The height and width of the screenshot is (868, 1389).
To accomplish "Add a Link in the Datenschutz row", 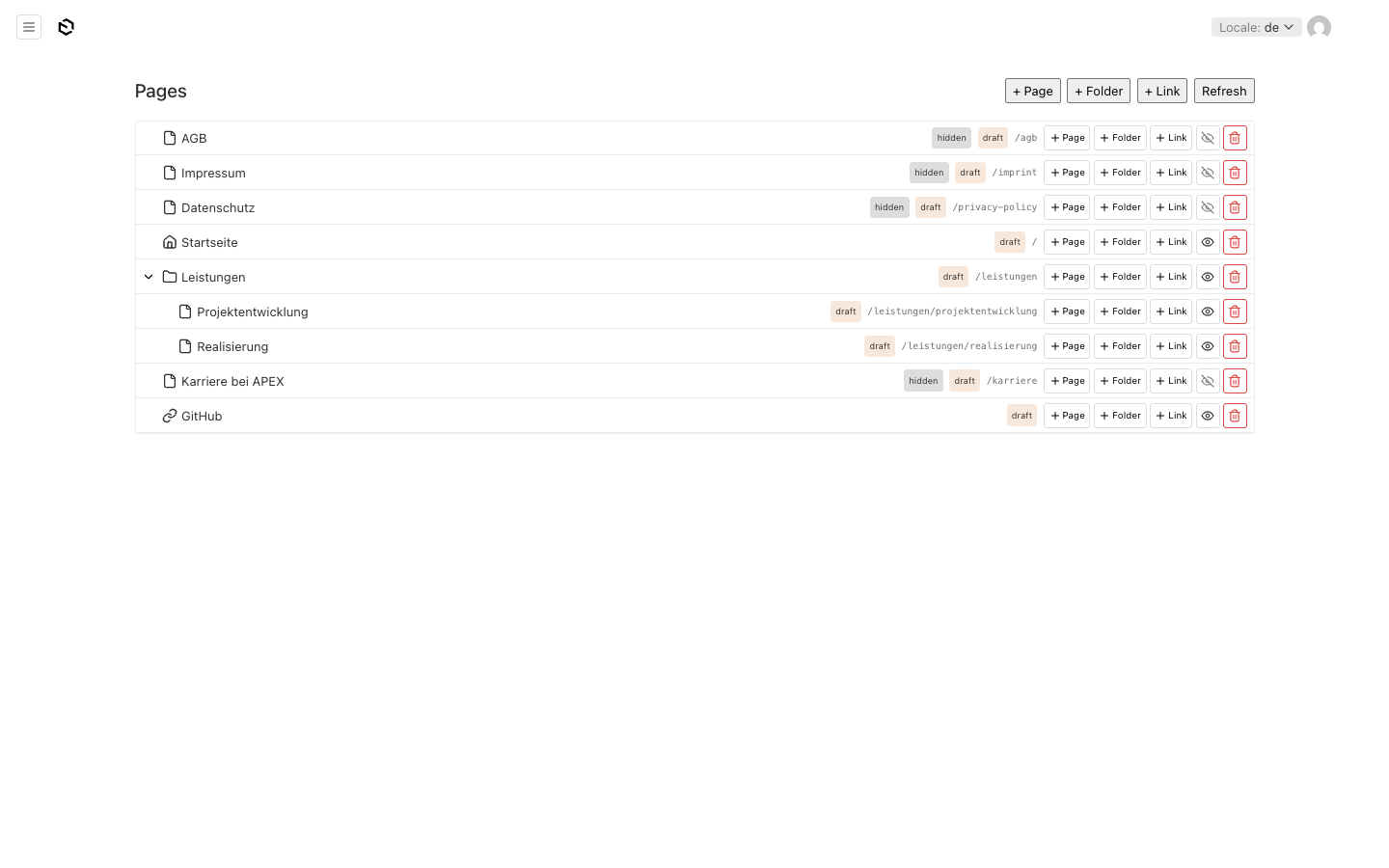I will point(1171,207).
